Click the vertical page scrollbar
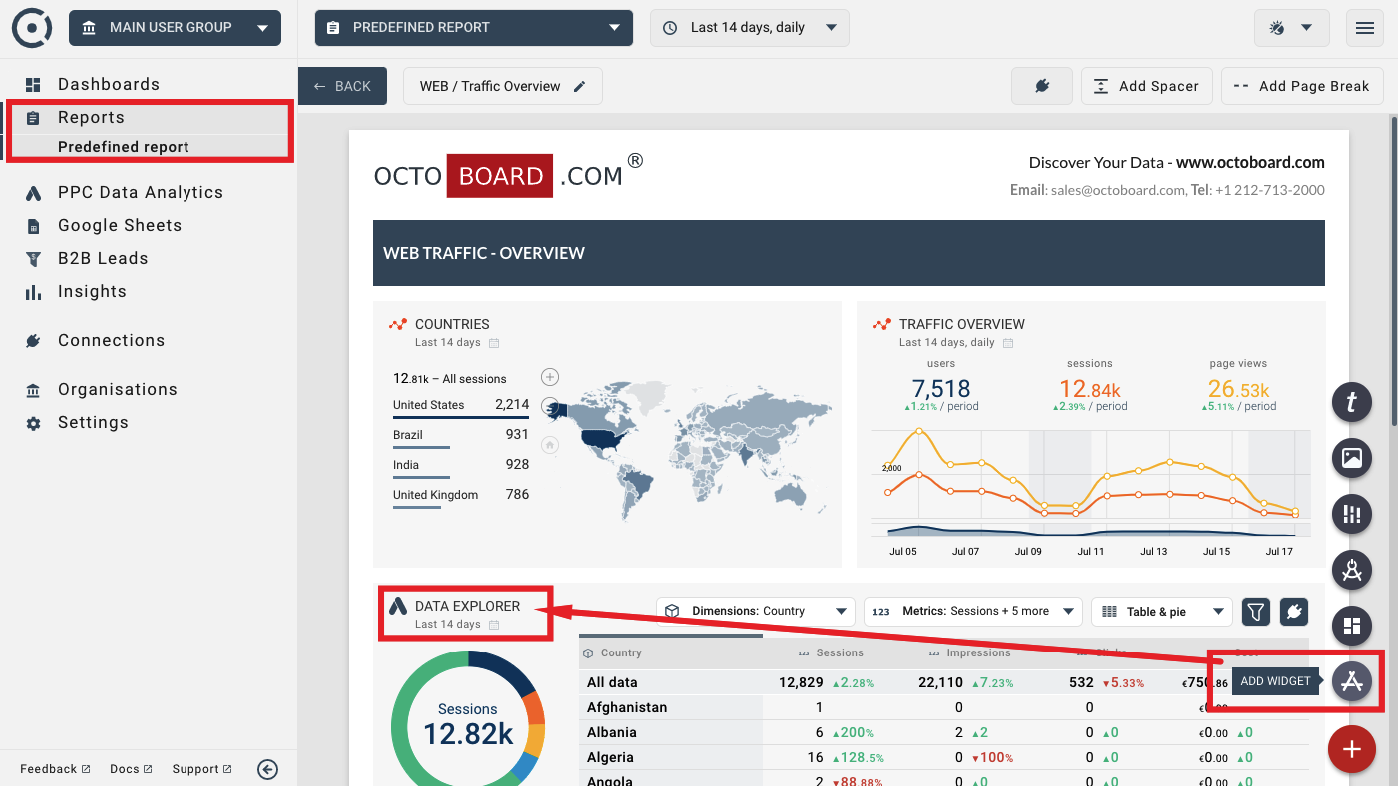The image size is (1398, 786). (1393, 270)
